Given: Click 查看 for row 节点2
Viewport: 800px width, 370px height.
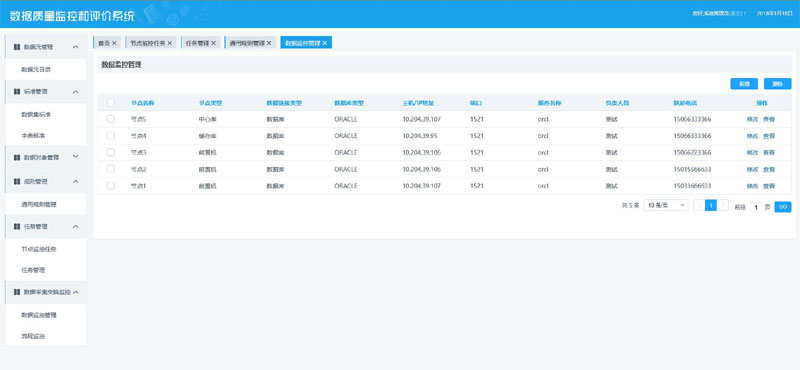Looking at the screenshot, I should coord(768,169).
